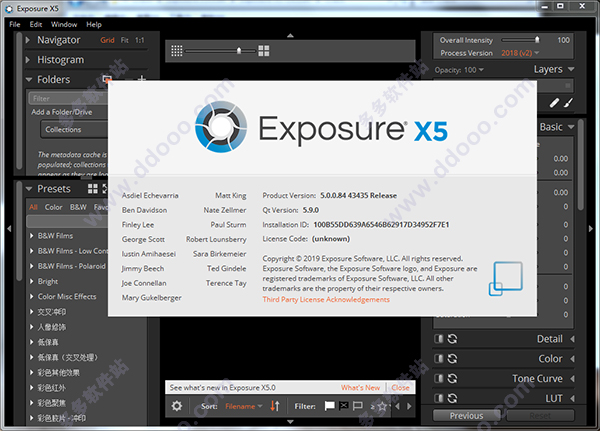The height and width of the screenshot is (431, 600).
Task: Open the Help menu
Action: [94, 24]
